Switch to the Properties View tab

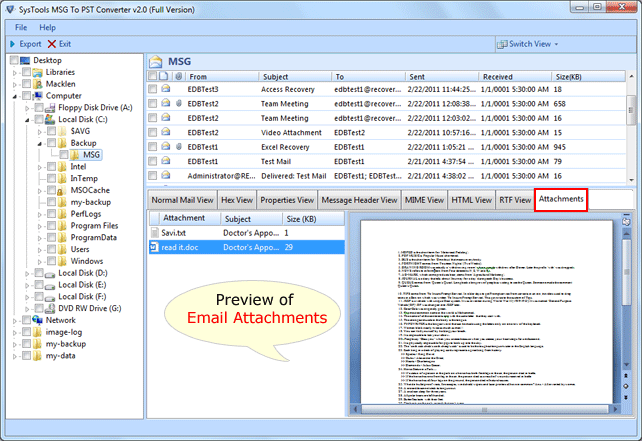(287, 200)
